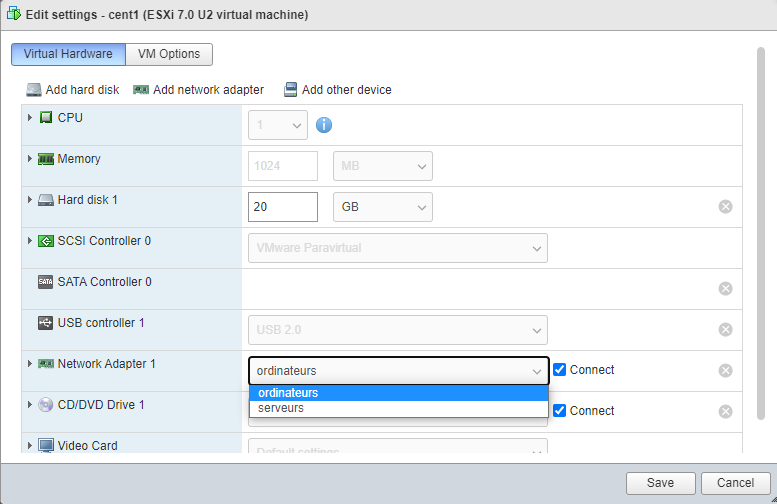Expand the Network Adapter 1 row
777x504 pixels.
(30, 364)
